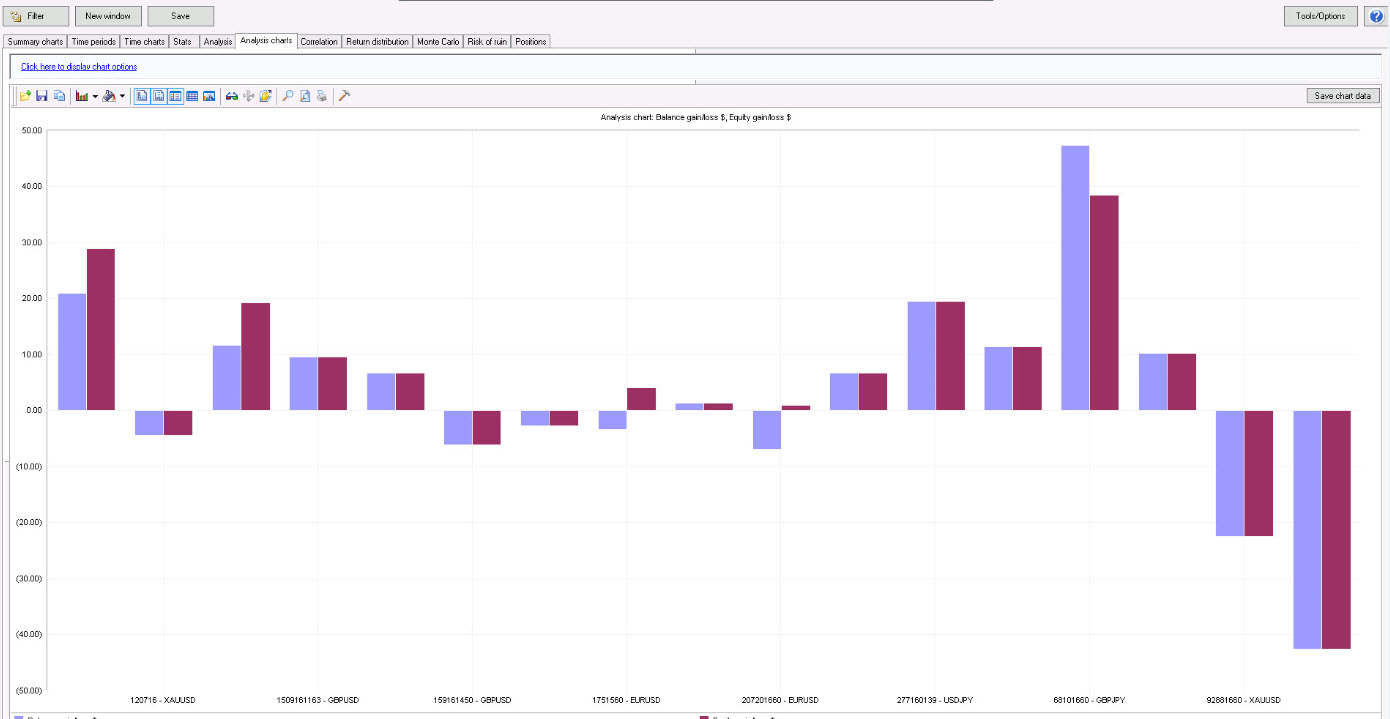Viewport: 1390px width, 719px height.
Task: Open the Return distribution tab
Action: click(377, 41)
